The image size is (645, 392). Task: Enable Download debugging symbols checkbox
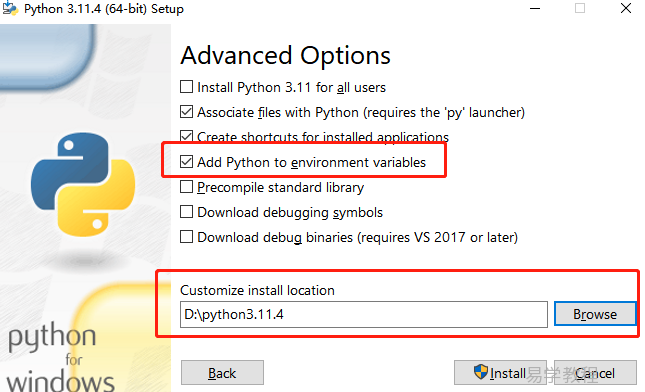(x=186, y=212)
